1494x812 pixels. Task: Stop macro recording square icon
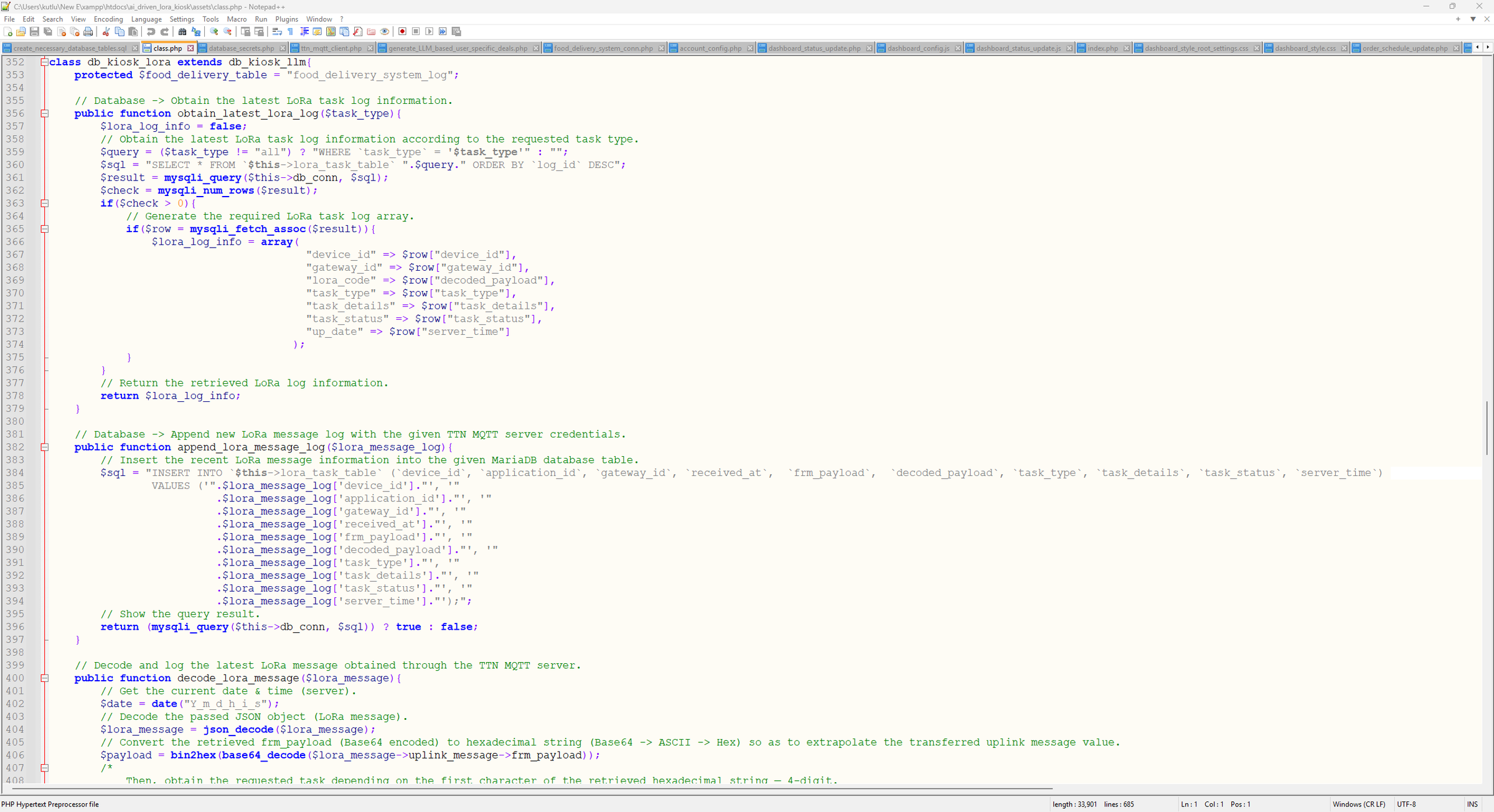pos(416,32)
